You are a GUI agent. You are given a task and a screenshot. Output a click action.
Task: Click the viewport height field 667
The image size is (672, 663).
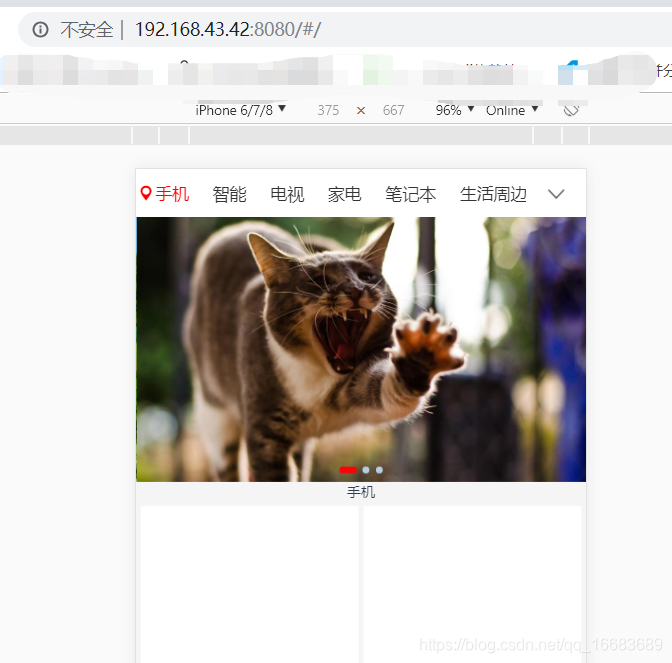[x=393, y=111]
